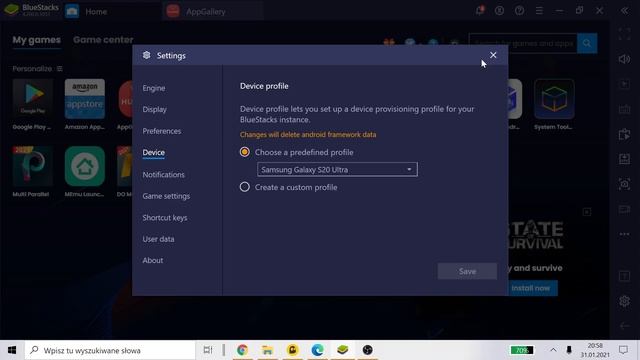Screen dimensions: 640x360
Task: Close the Settings dialog
Action: [x=493, y=55]
